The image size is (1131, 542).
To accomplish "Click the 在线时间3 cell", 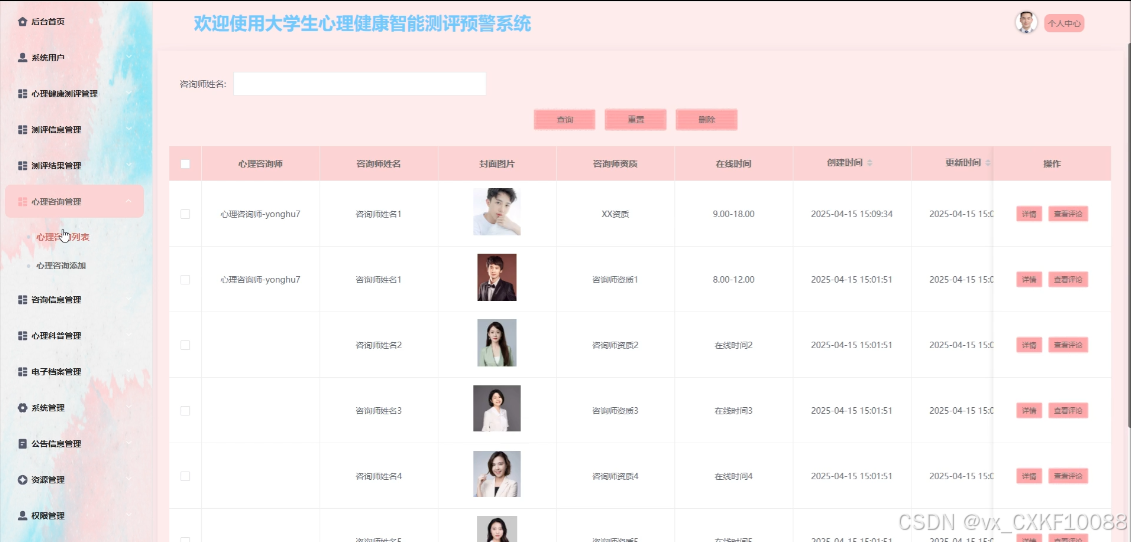I will coord(734,411).
